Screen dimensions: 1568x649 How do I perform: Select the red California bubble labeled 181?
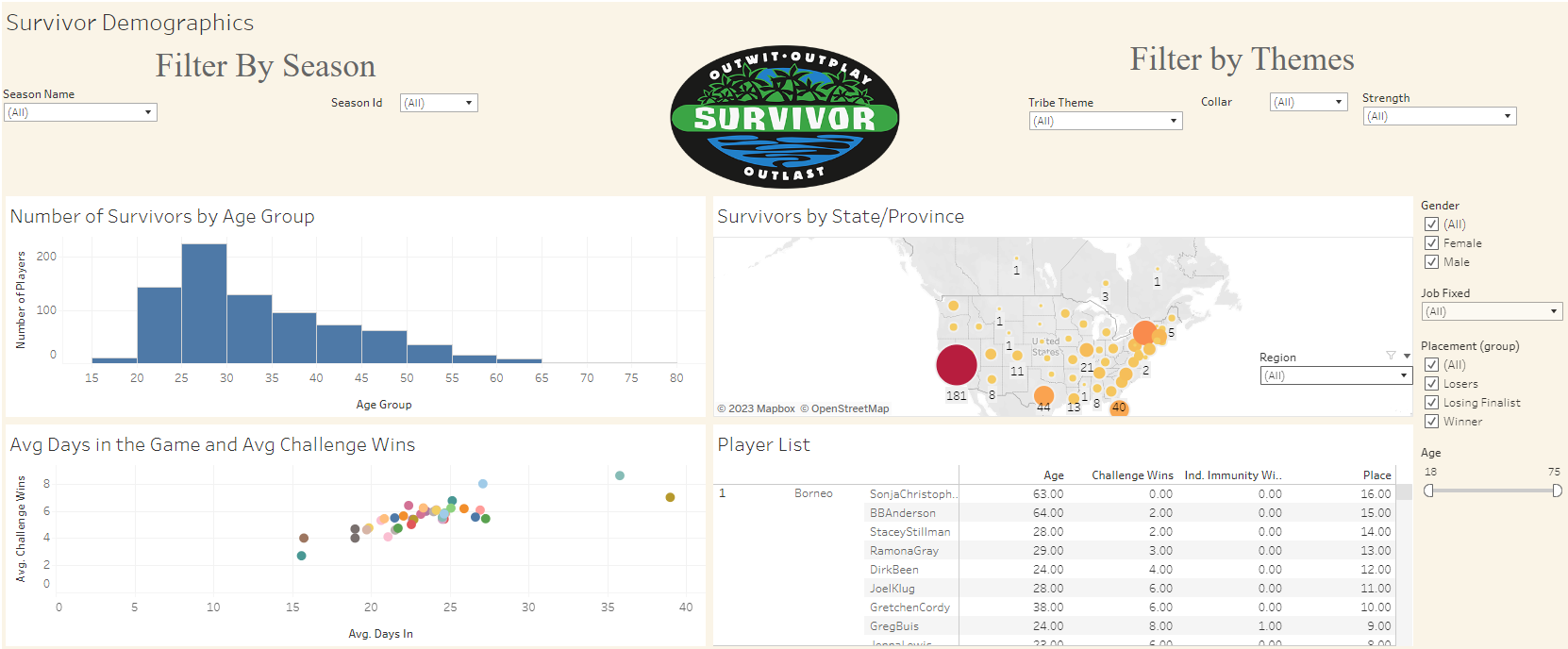[956, 365]
